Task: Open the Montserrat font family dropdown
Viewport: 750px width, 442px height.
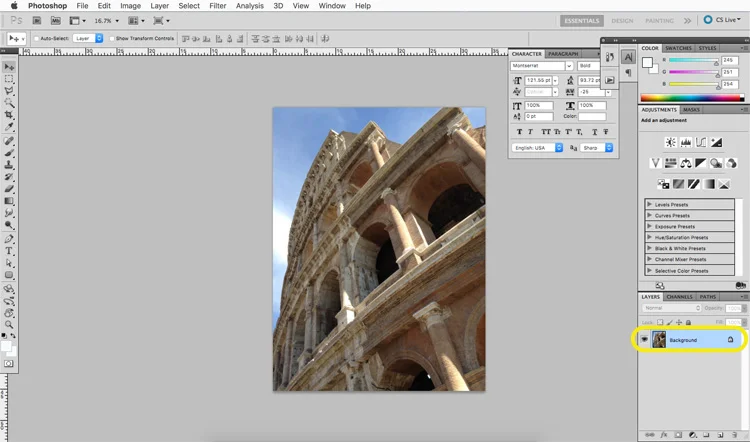Action: [542, 66]
